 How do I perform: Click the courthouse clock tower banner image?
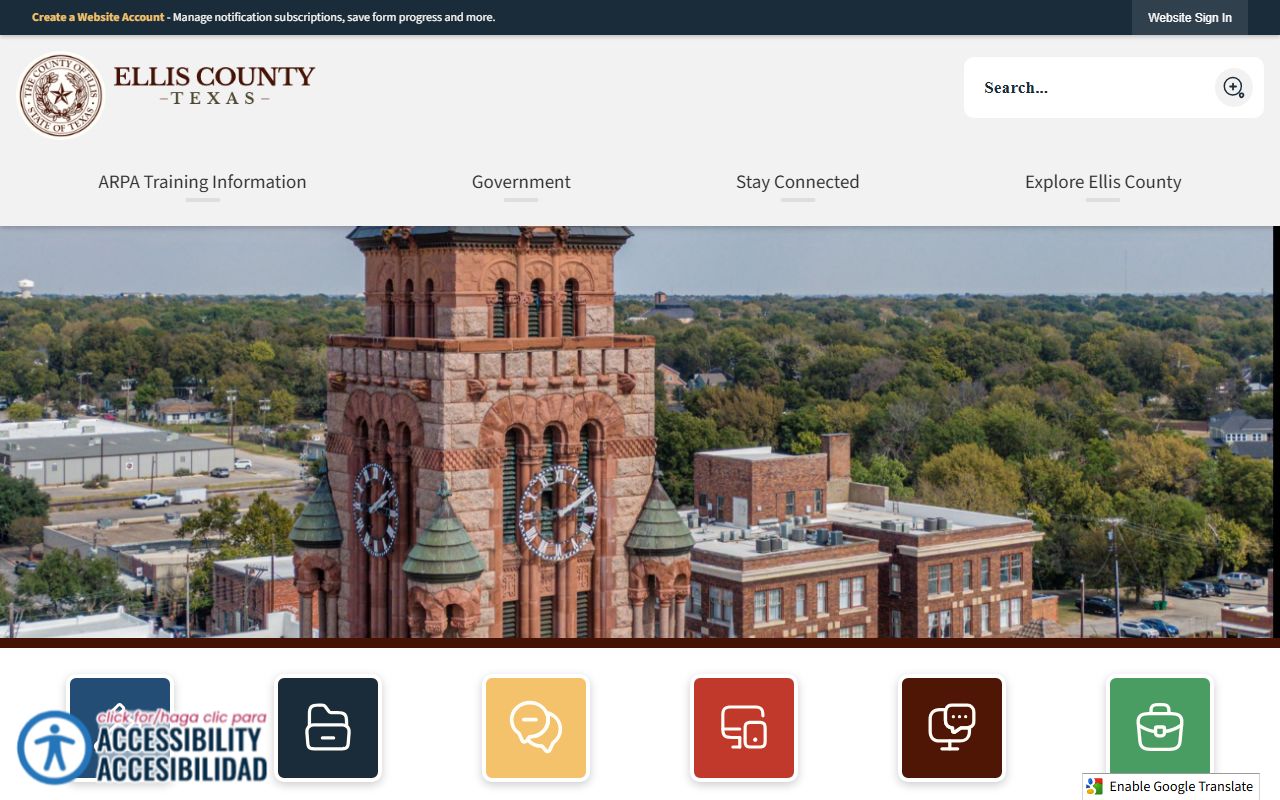640,430
